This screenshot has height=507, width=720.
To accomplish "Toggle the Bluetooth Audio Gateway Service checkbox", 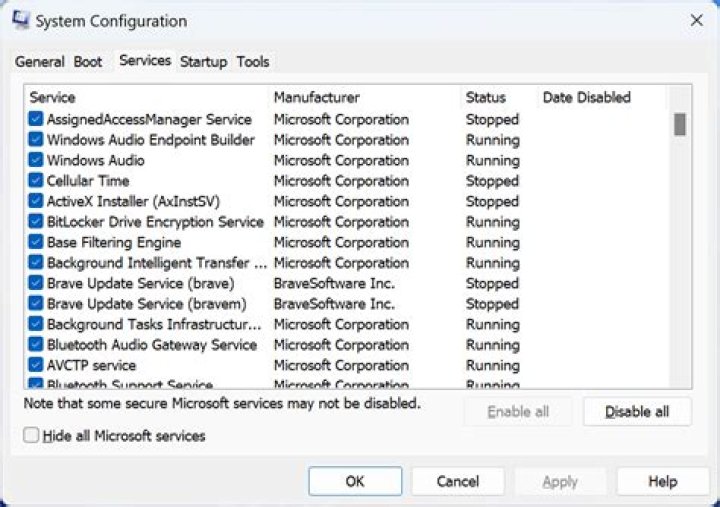I will pos(36,345).
